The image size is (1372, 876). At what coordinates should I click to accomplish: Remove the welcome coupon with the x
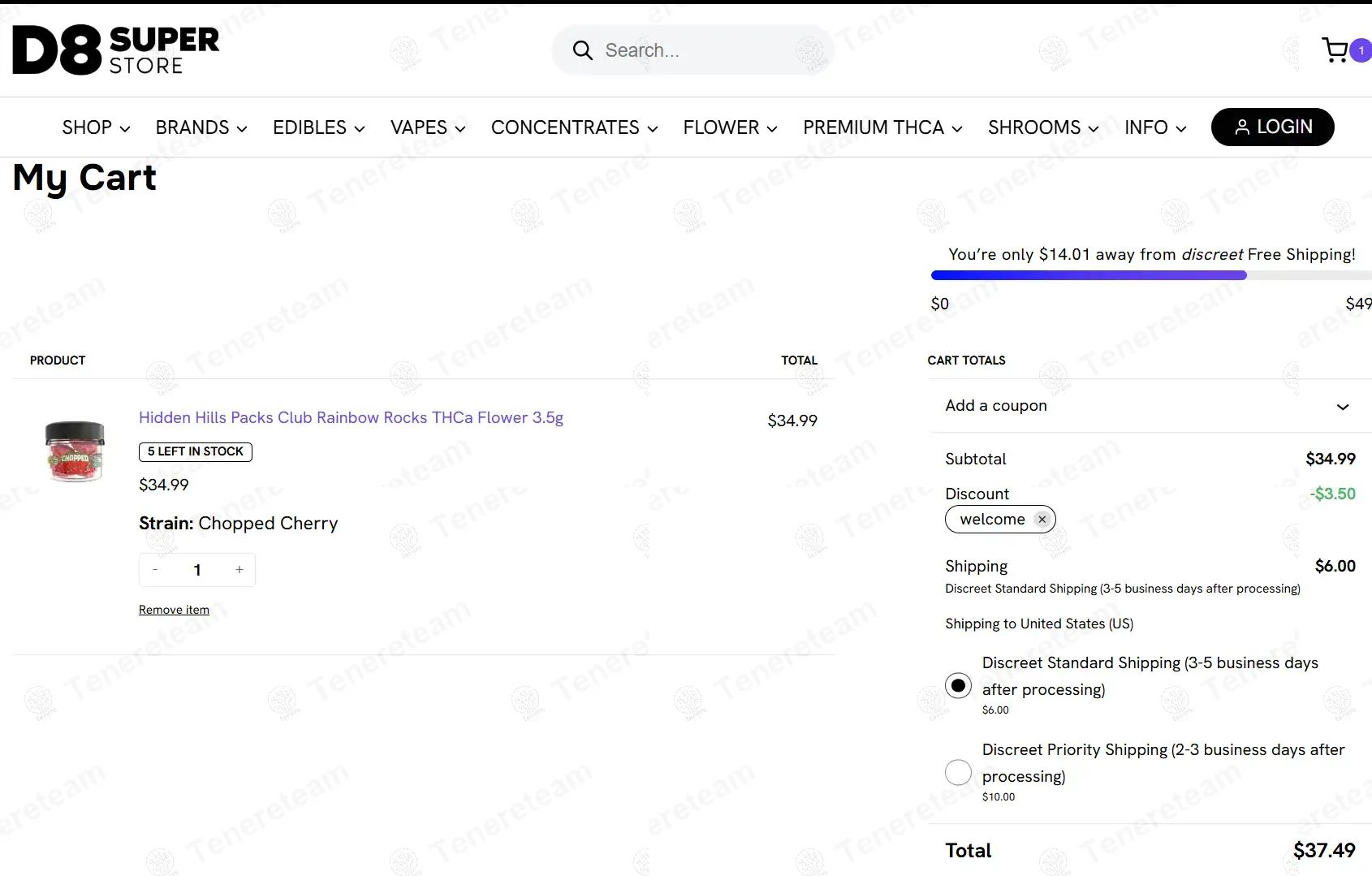pyautogui.click(x=1042, y=520)
